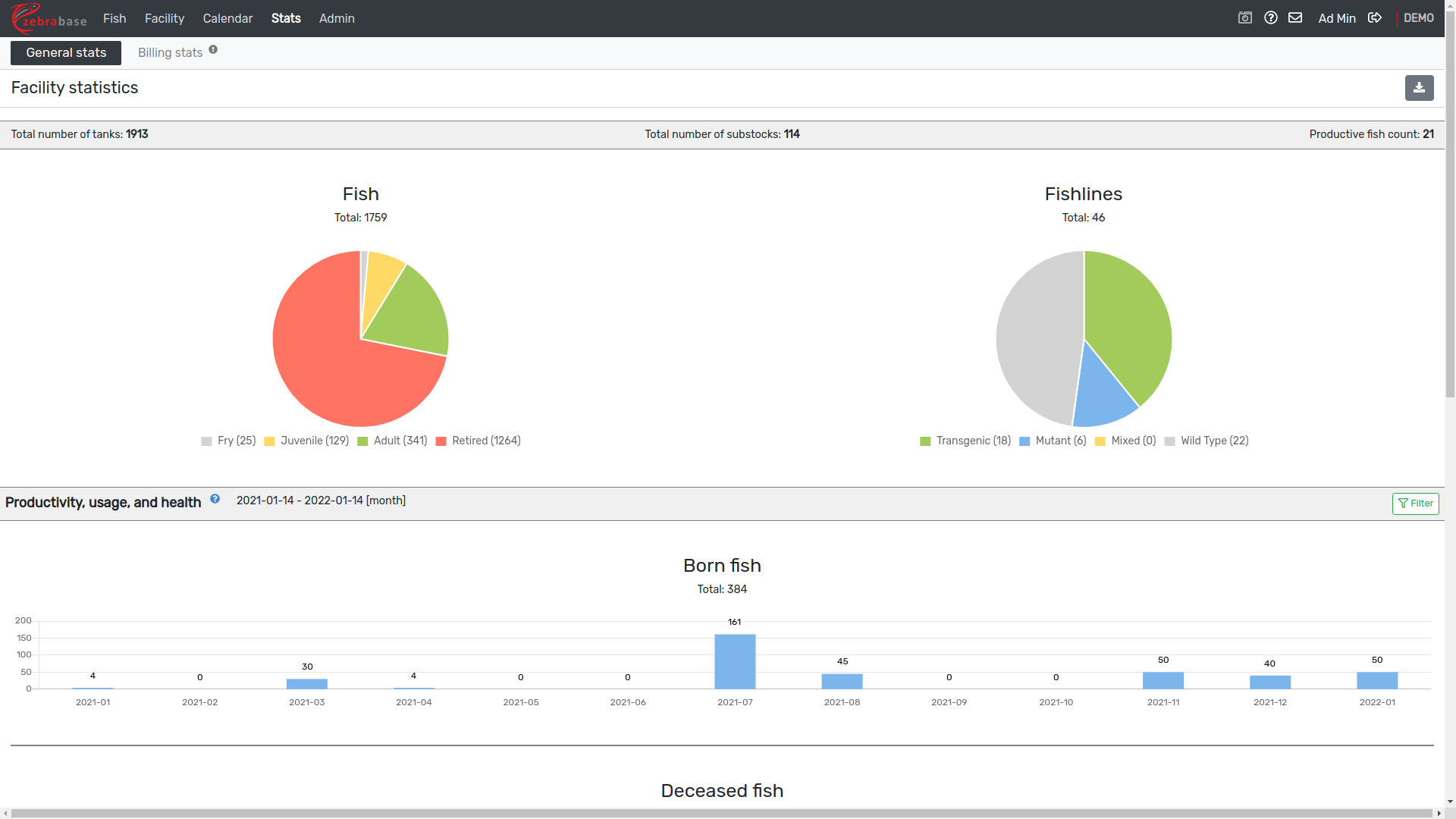Open Ad Min user profile link
This screenshot has height=819, width=1456.
[x=1336, y=18]
